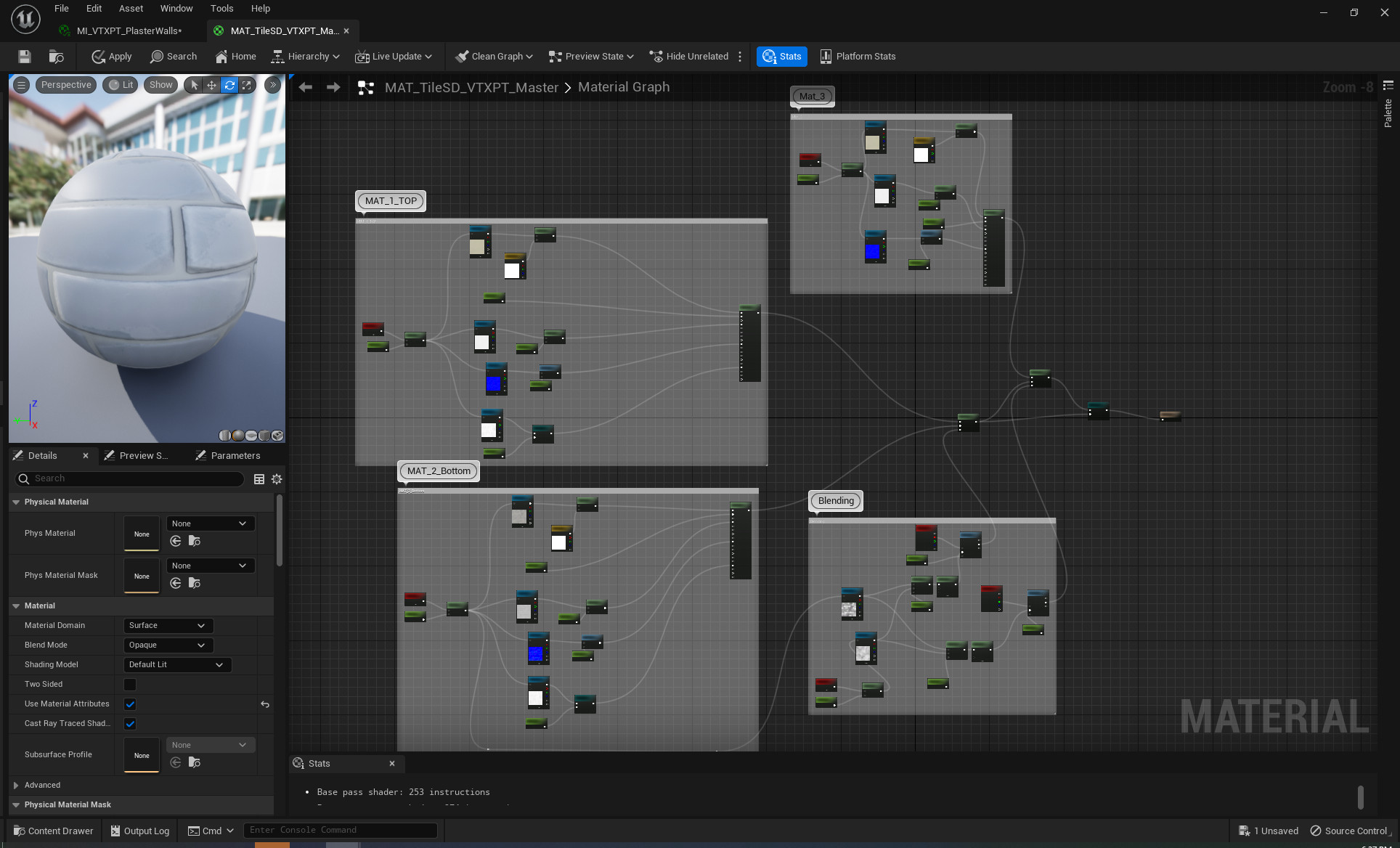Navigate forward in graph history
1400x848 pixels.
click(x=333, y=87)
